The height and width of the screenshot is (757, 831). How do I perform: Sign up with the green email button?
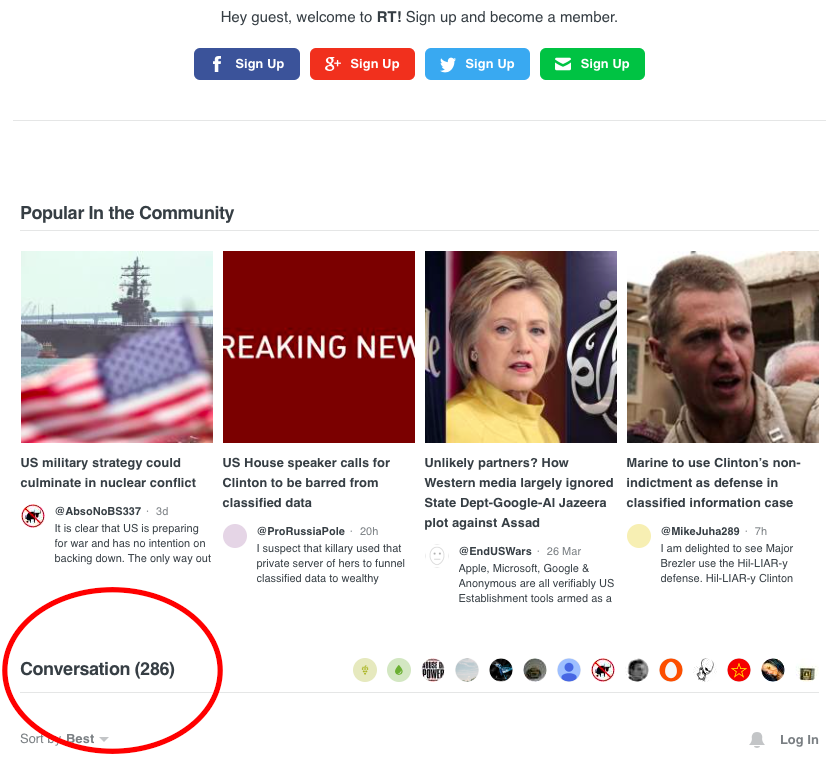click(x=592, y=64)
